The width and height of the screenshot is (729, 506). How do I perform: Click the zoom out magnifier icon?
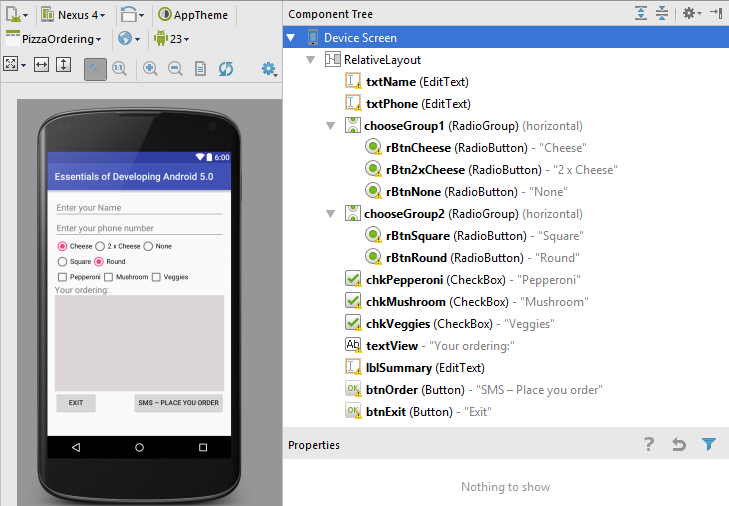pos(175,69)
